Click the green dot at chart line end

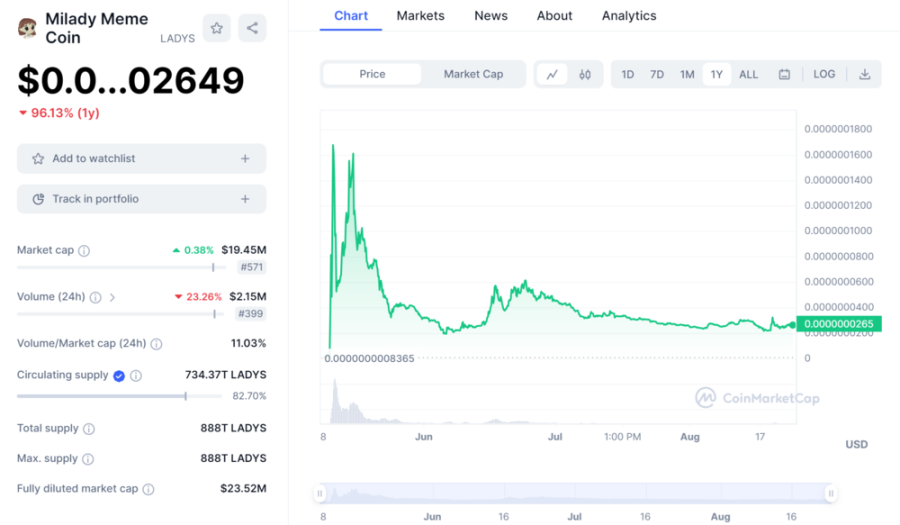pyautogui.click(x=793, y=325)
